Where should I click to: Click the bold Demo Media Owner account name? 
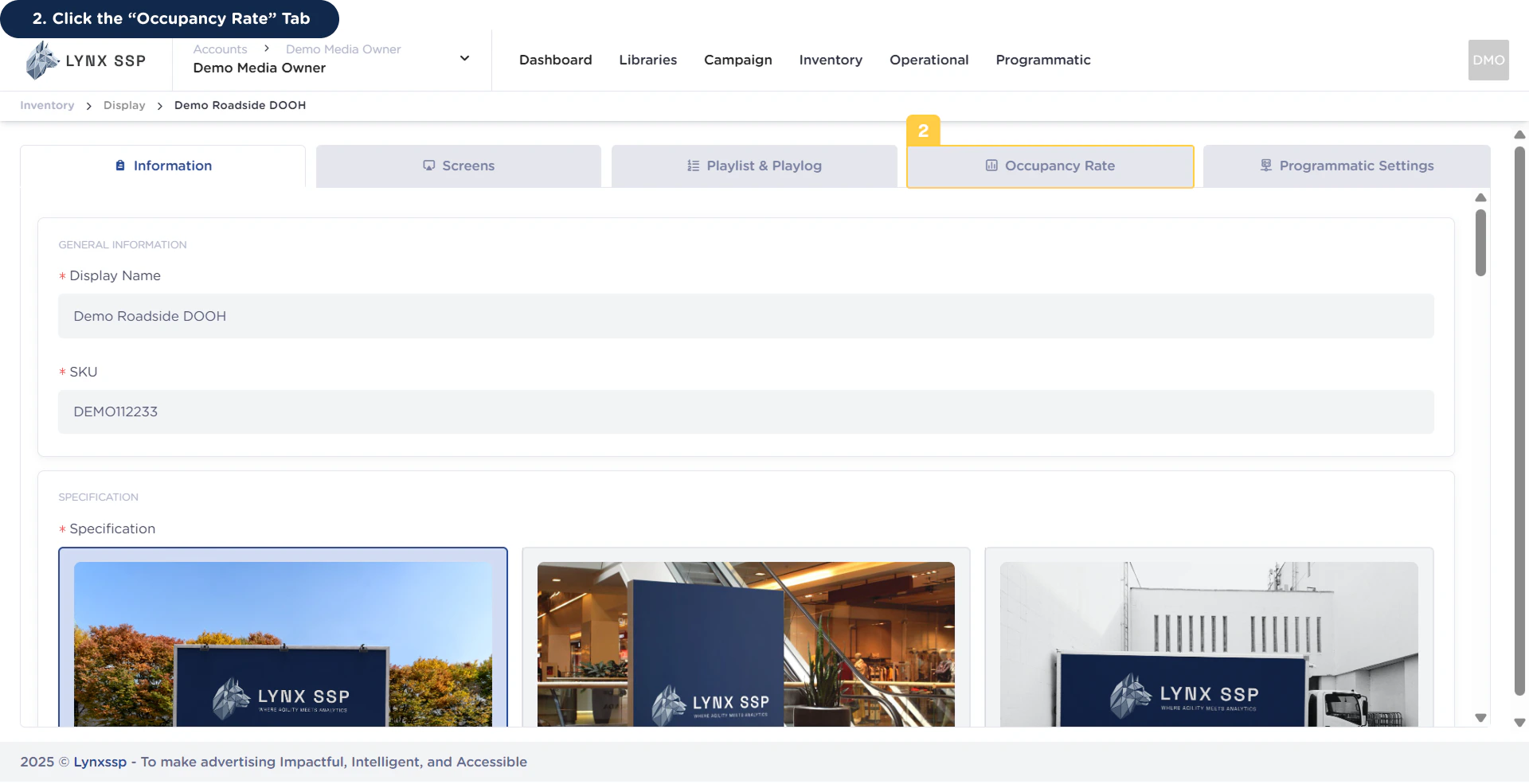259,68
